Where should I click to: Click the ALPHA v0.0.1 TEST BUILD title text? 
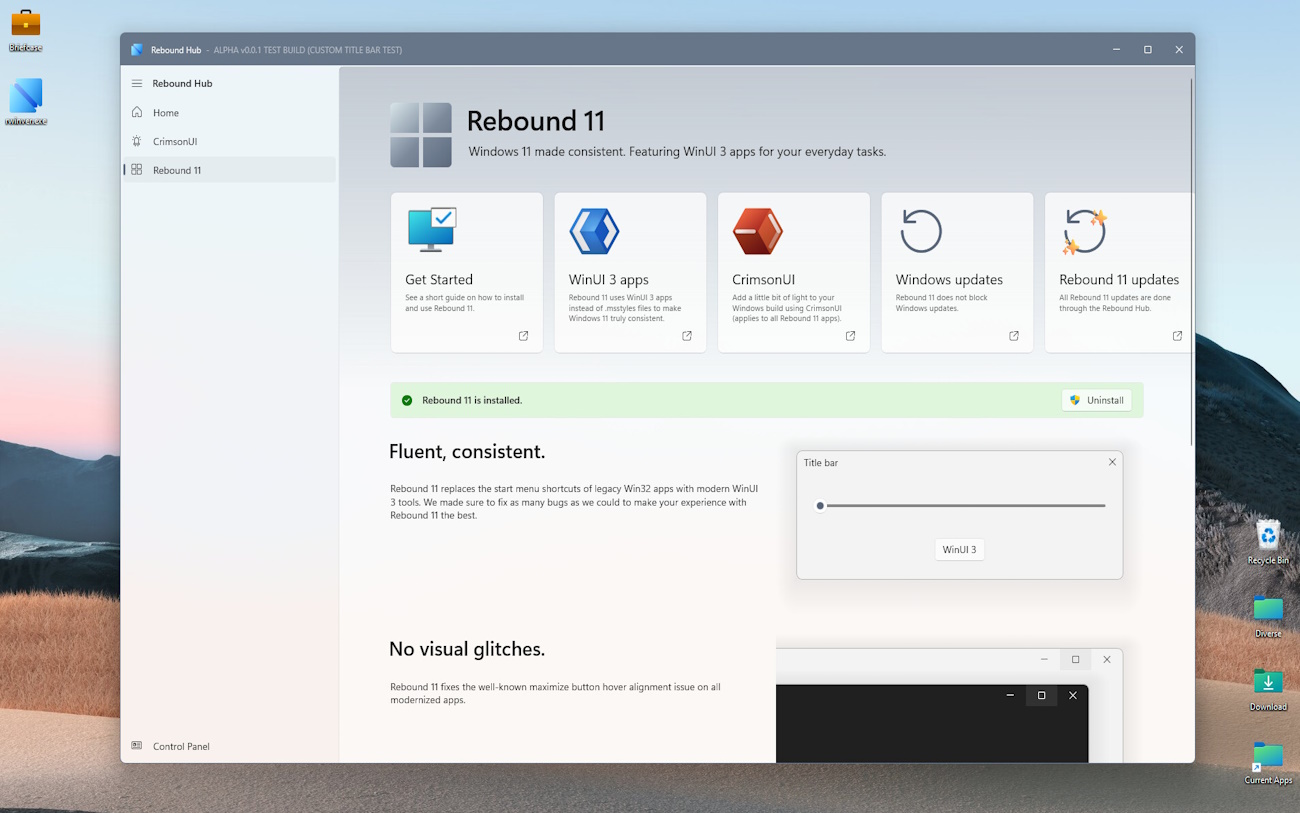(308, 50)
